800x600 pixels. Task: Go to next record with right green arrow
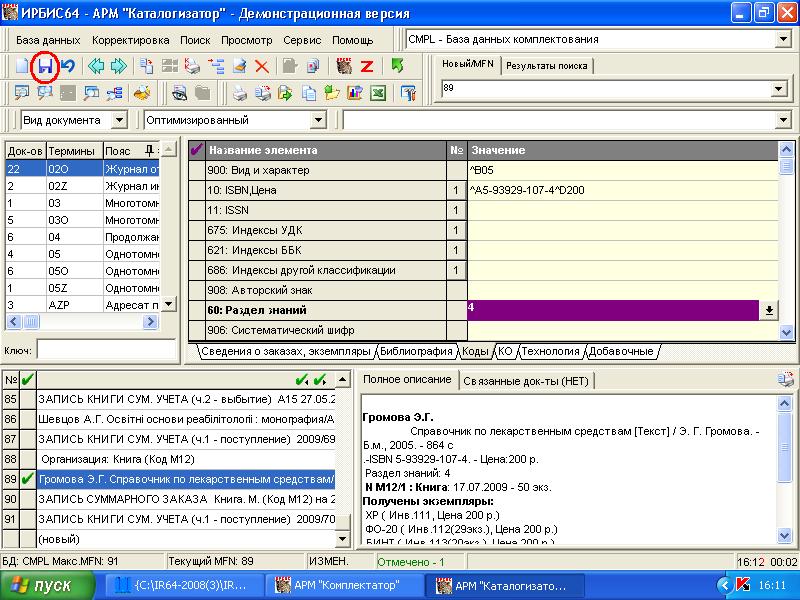point(118,67)
